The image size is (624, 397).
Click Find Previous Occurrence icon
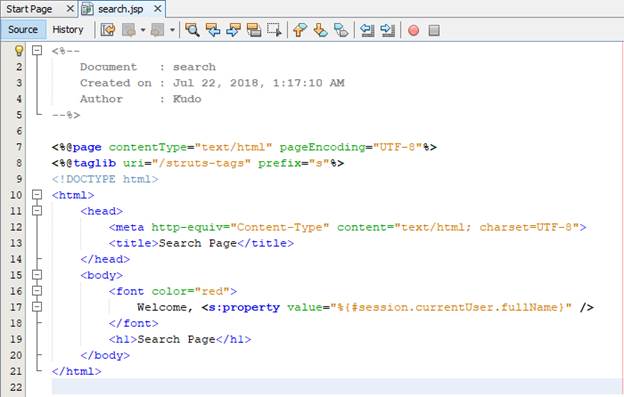tap(213, 30)
